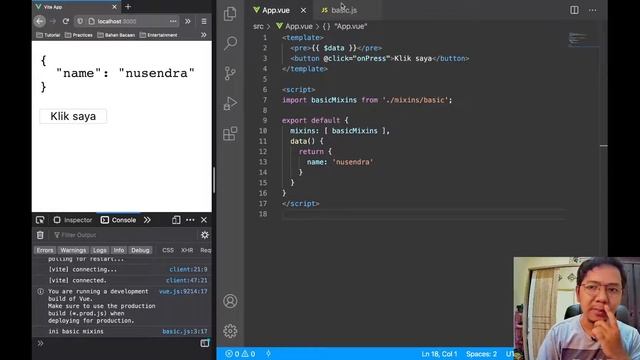Switch to the Inspector devtools tab
This screenshot has width=640, height=360.
73,220
